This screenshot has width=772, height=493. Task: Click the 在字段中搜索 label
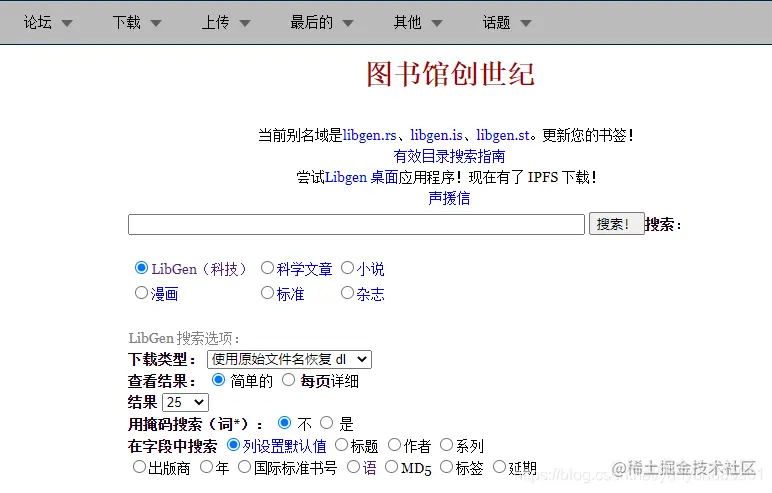(x=172, y=446)
